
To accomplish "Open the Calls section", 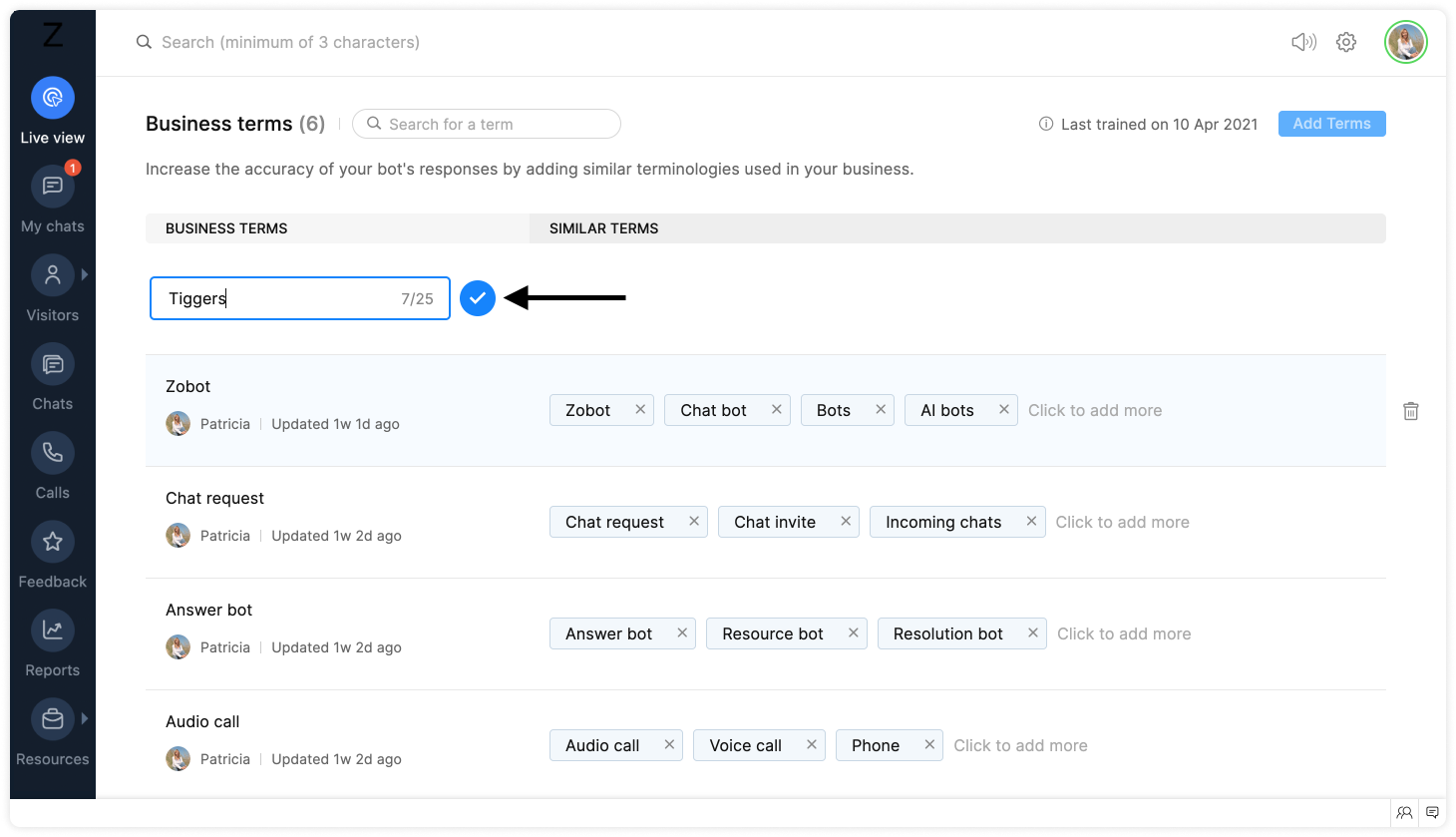I will pyautogui.click(x=53, y=454).
